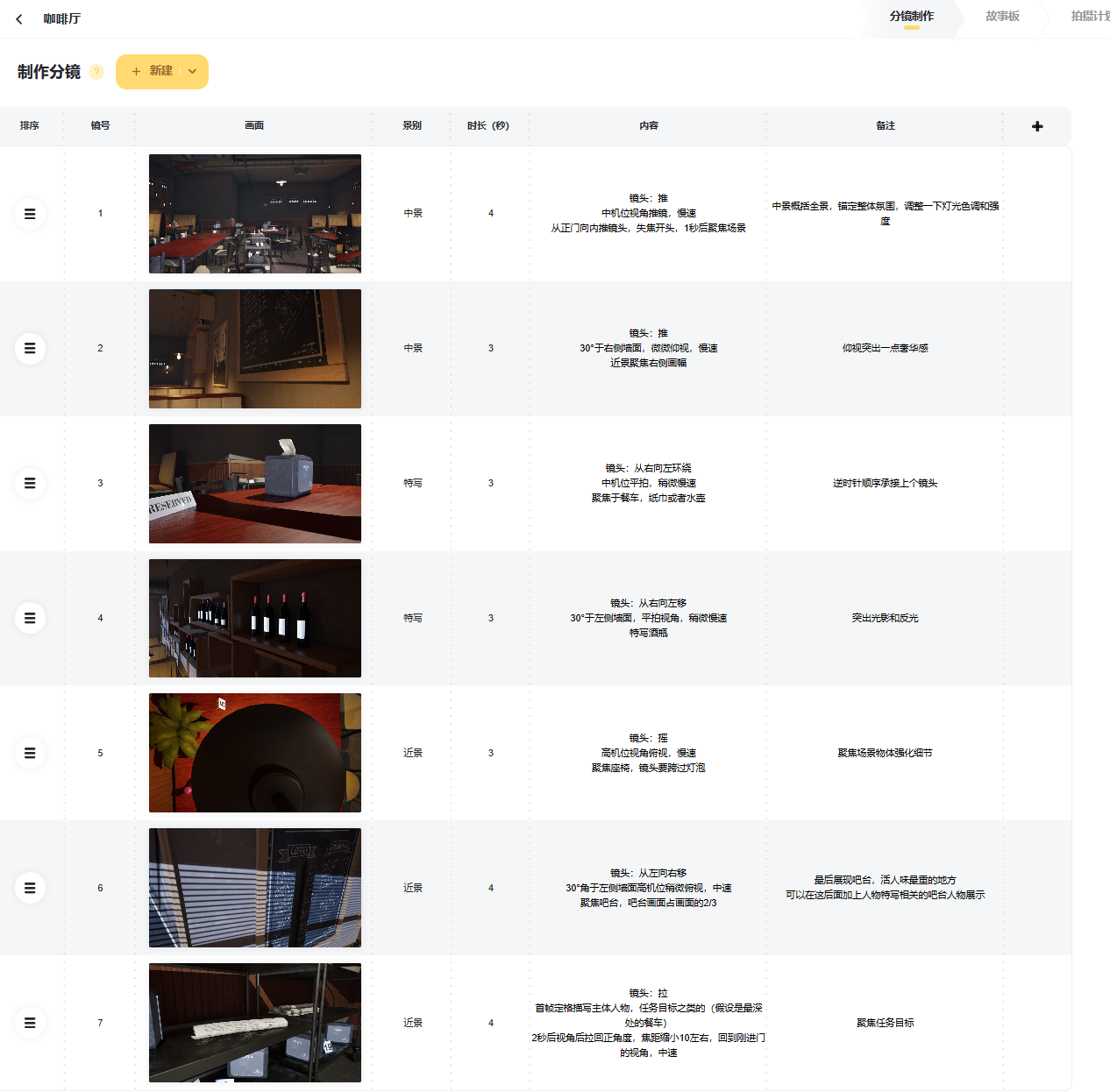This screenshot has height=1092, width=1110.
Task: Grab the sort handle for shot 6
Action: click(30, 889)
